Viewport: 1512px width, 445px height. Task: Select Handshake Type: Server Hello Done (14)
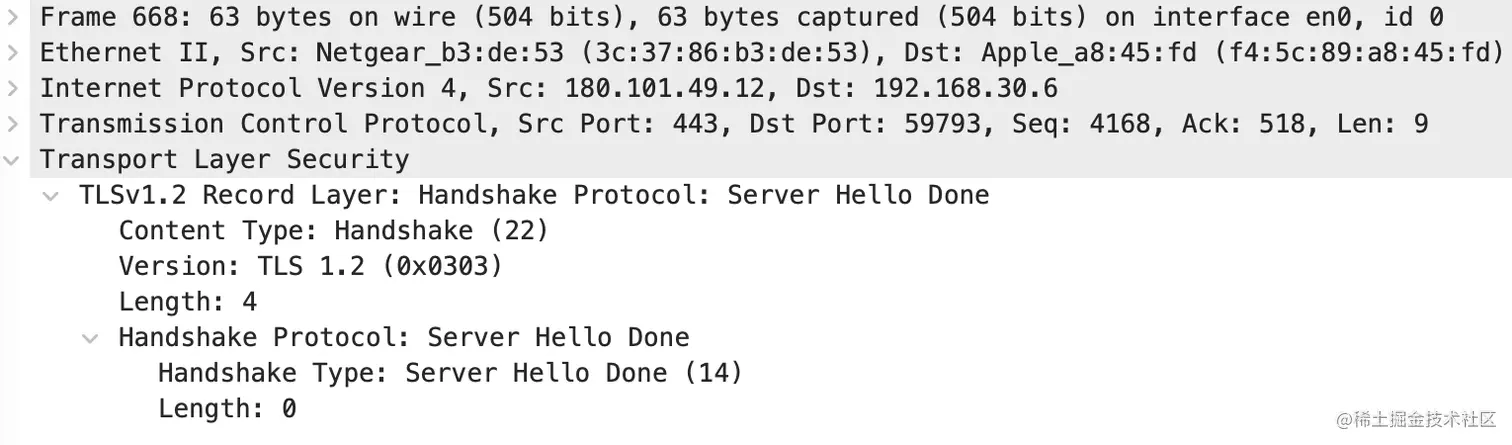pos(451,374)
